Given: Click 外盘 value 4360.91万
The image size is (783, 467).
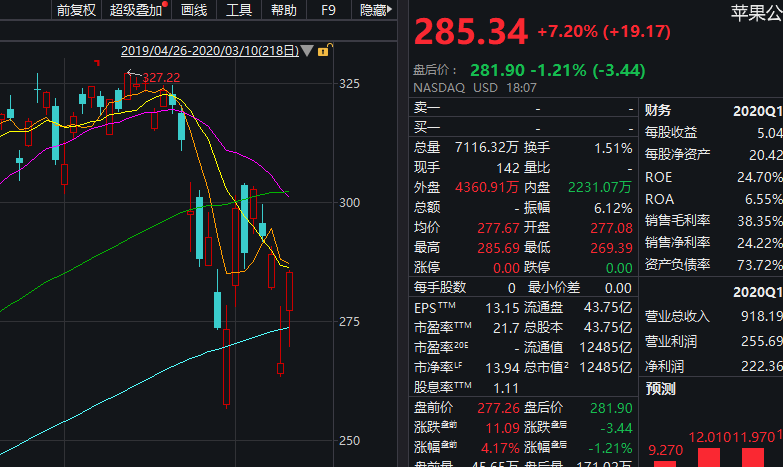Looking at the screenshot, I should [486, 187].
